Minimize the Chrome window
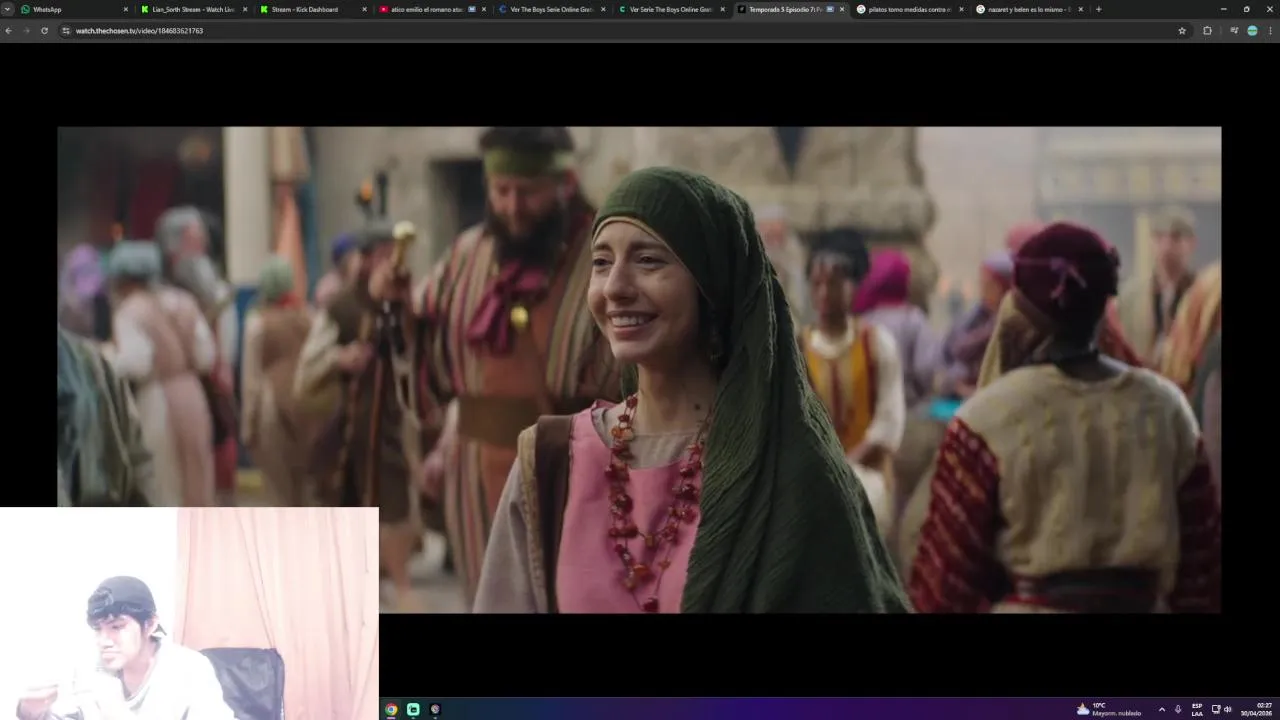The height and width of the screenshot is (720, 1280). coord(1224,9)
